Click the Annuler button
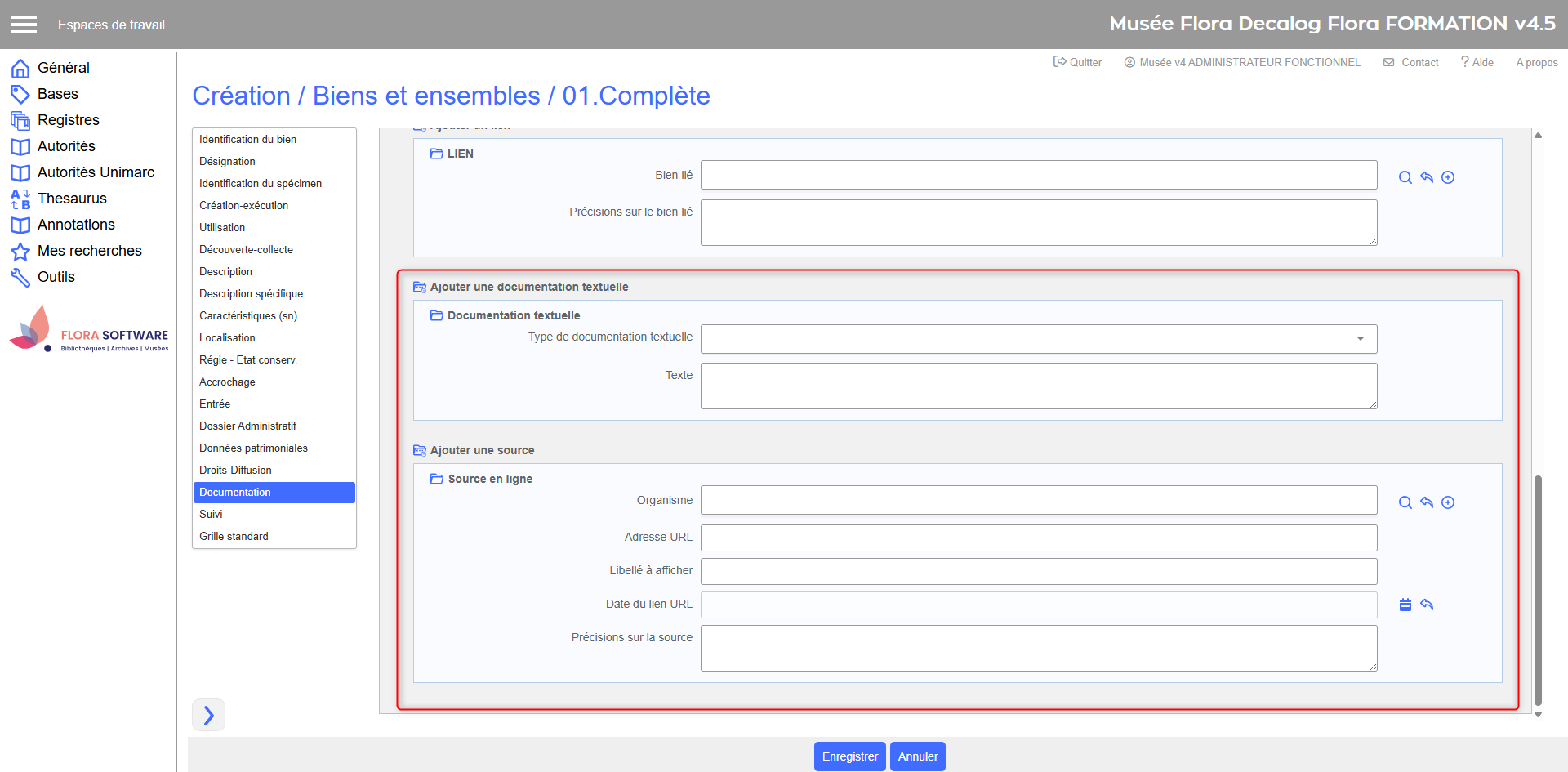 pyautogui.click(x=917, y=756)
